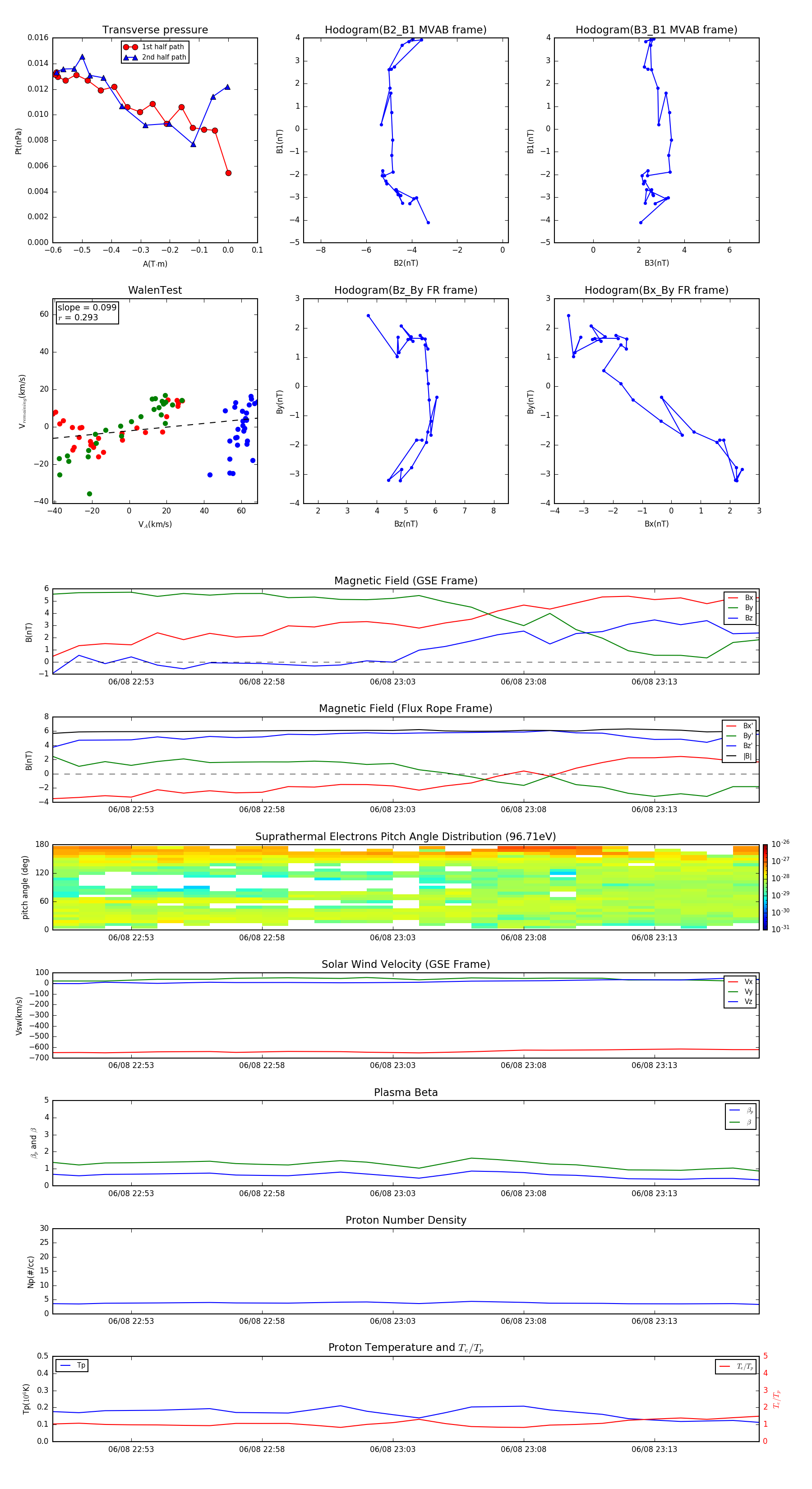Image resolution: width=812 pixels, height=1489 pixels.
Task: Click 'Pt(nPa)' y-axis label
Action: (18, 140)
